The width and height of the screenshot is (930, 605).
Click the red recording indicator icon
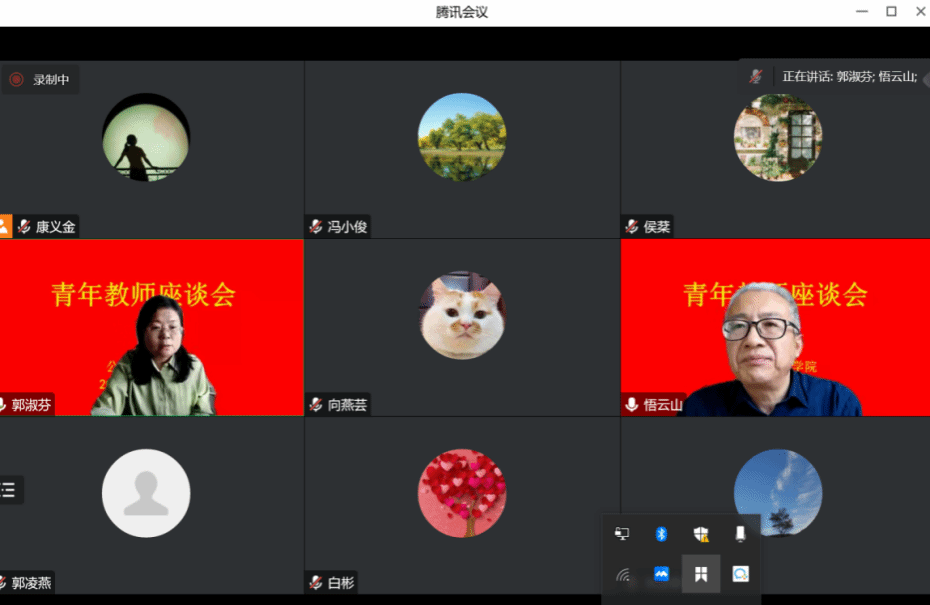(x=16, y=80)
